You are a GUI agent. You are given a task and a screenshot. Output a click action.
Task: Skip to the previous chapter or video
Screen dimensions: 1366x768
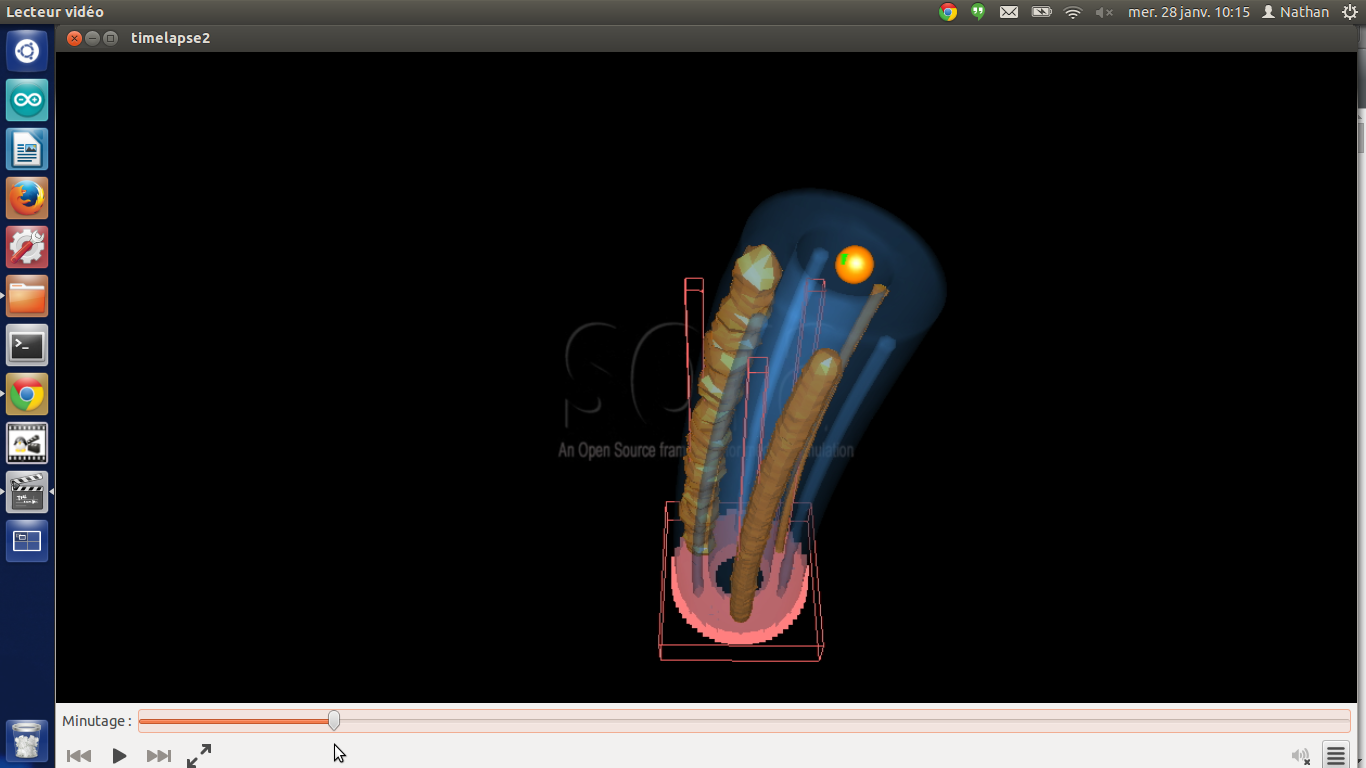[x=79, y=756]
